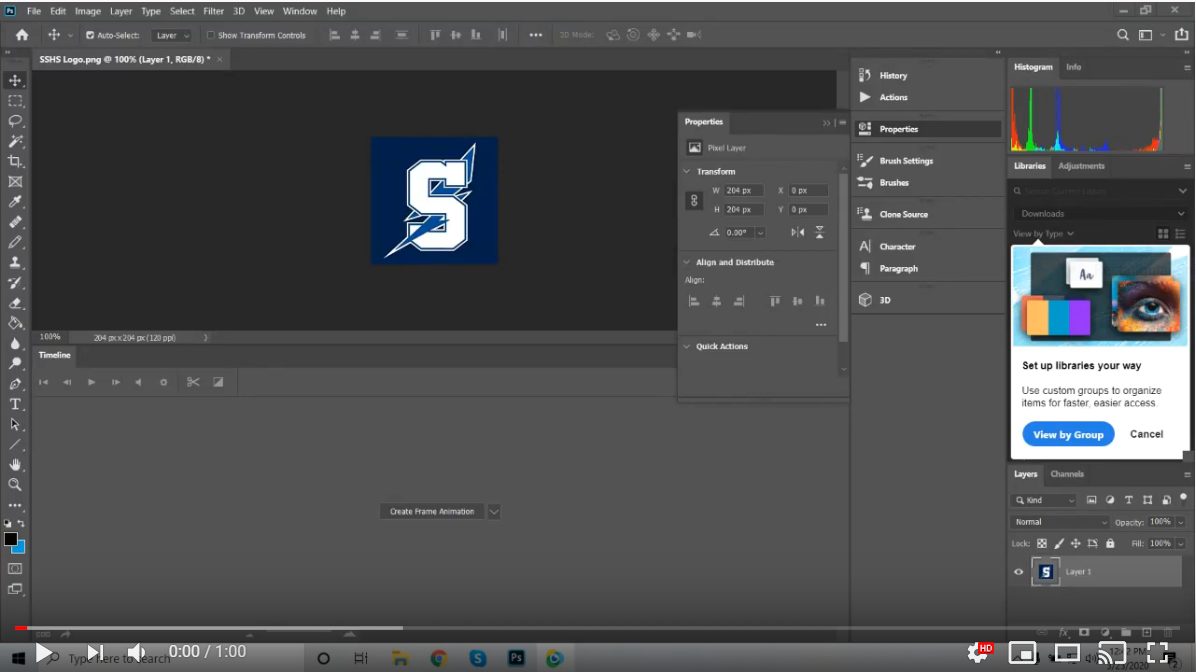The width and height of the screenshot is (1196, 672).
Task: Open the Filter menu
Action: tap(213, 11)
